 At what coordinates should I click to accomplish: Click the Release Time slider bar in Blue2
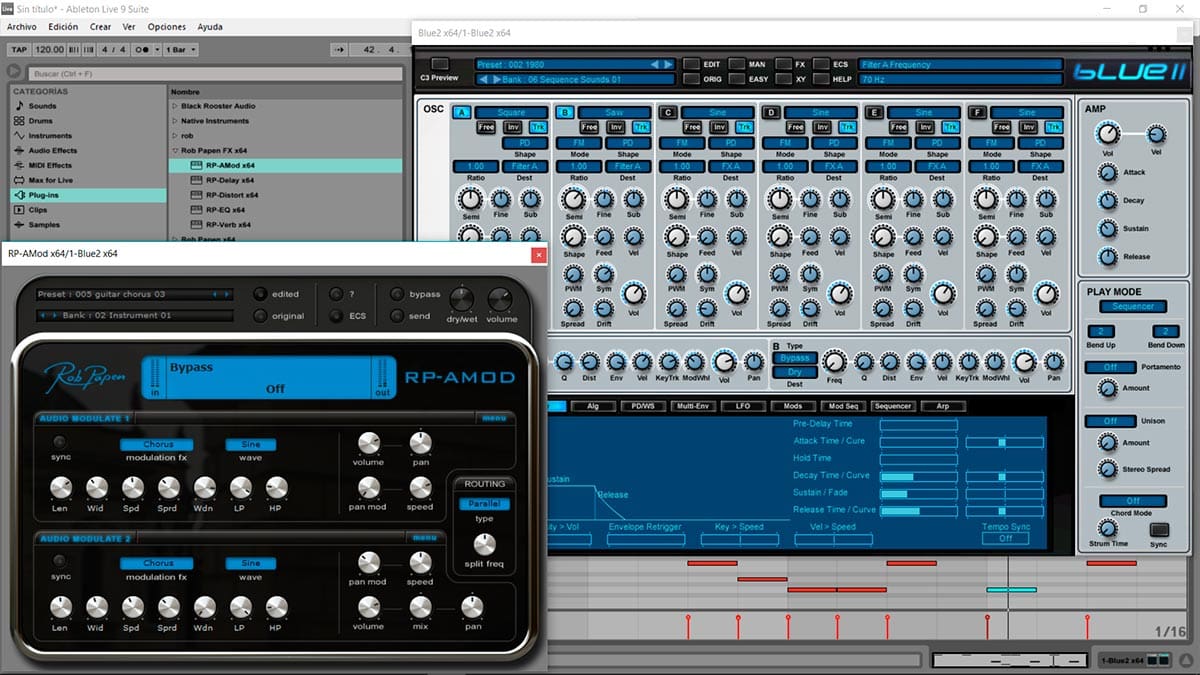pos(918,510)
